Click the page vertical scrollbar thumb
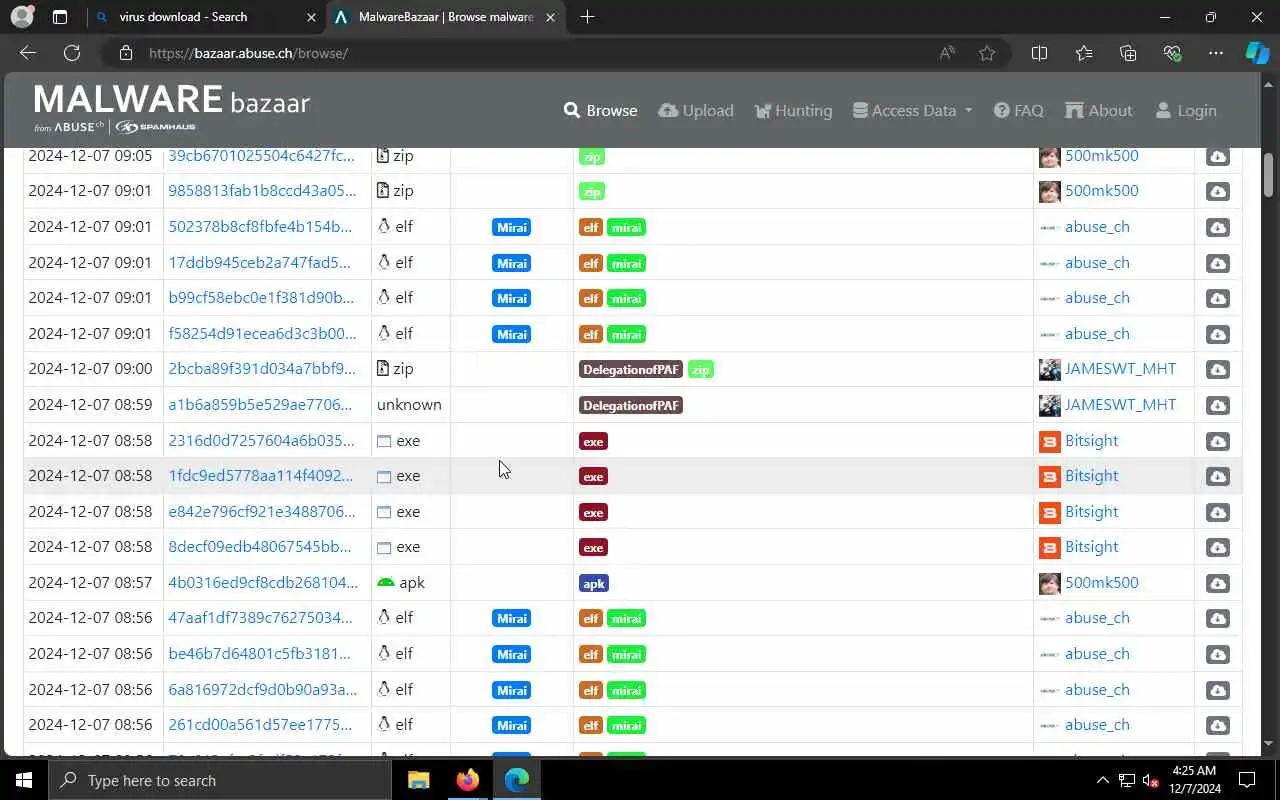This screenshot has height=800, width=1280. tap(1269, 175)
